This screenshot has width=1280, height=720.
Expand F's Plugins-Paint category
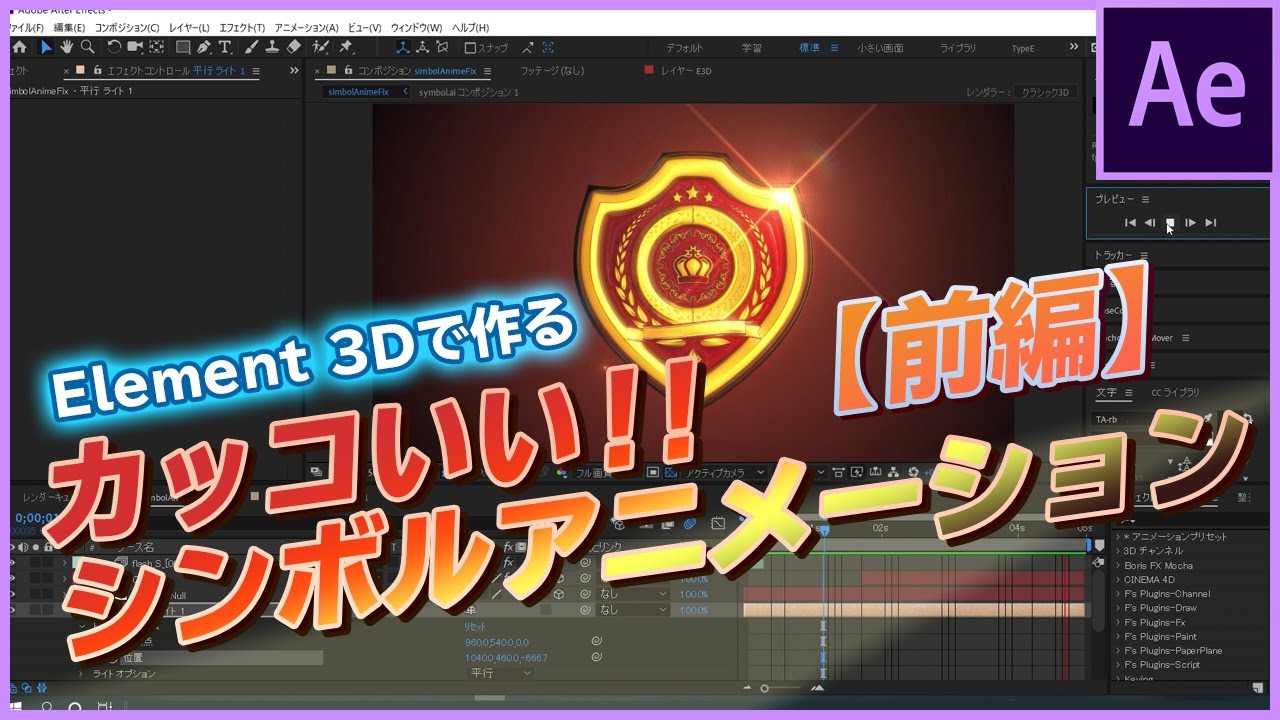tap(1118, 636)
